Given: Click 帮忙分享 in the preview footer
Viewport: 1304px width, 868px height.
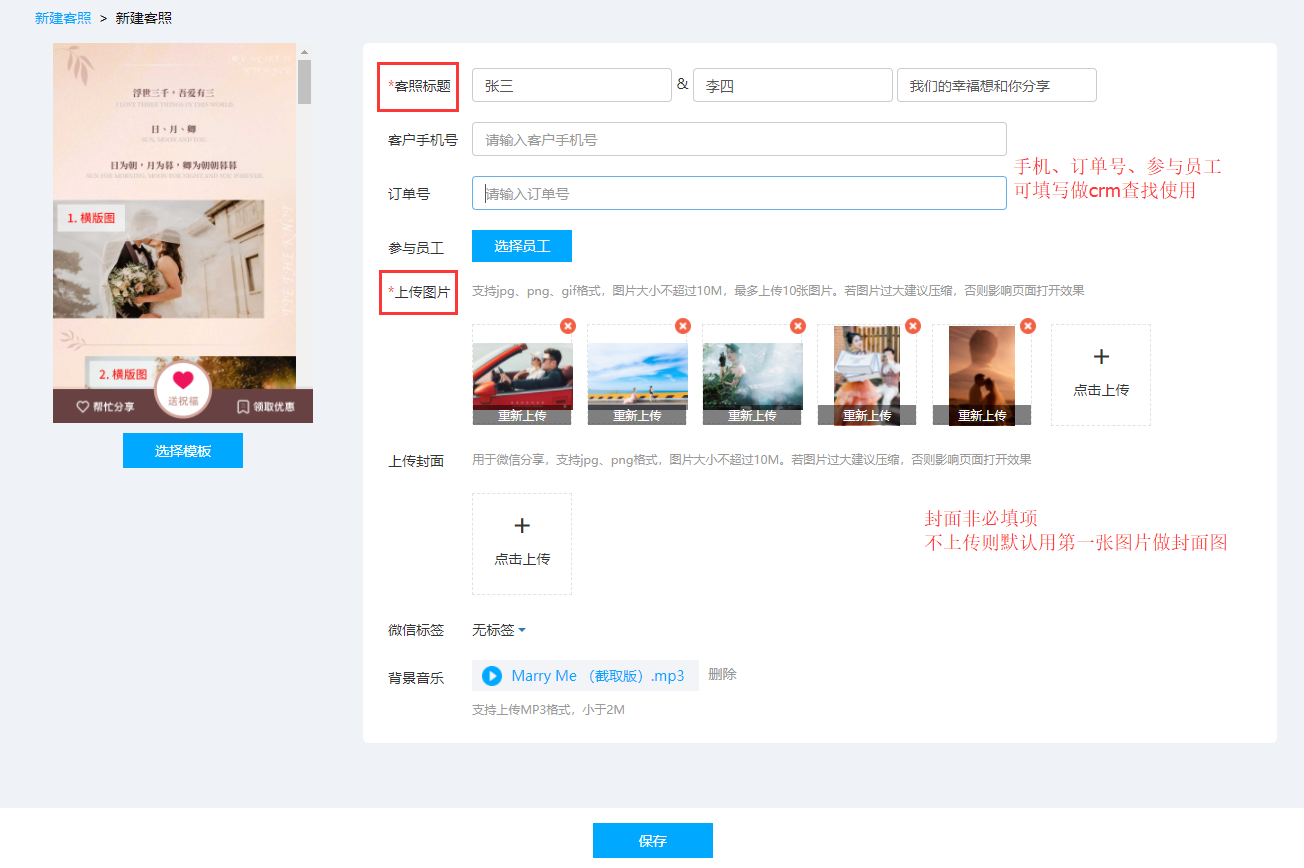Looking at the screenshot, I should (x=105, y=407).
